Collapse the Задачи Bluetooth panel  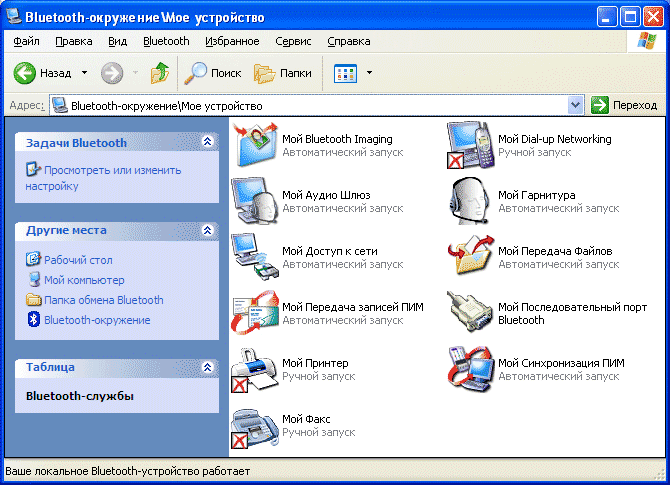click(208, 141)
